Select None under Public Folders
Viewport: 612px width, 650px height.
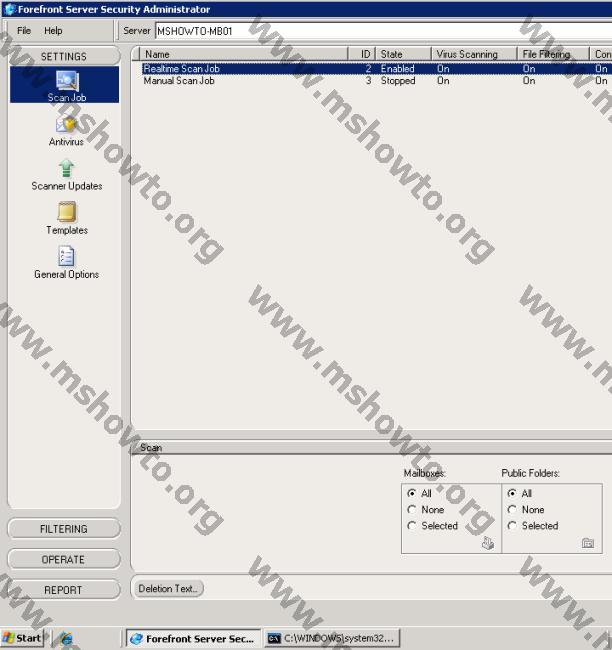coord(512,509)
